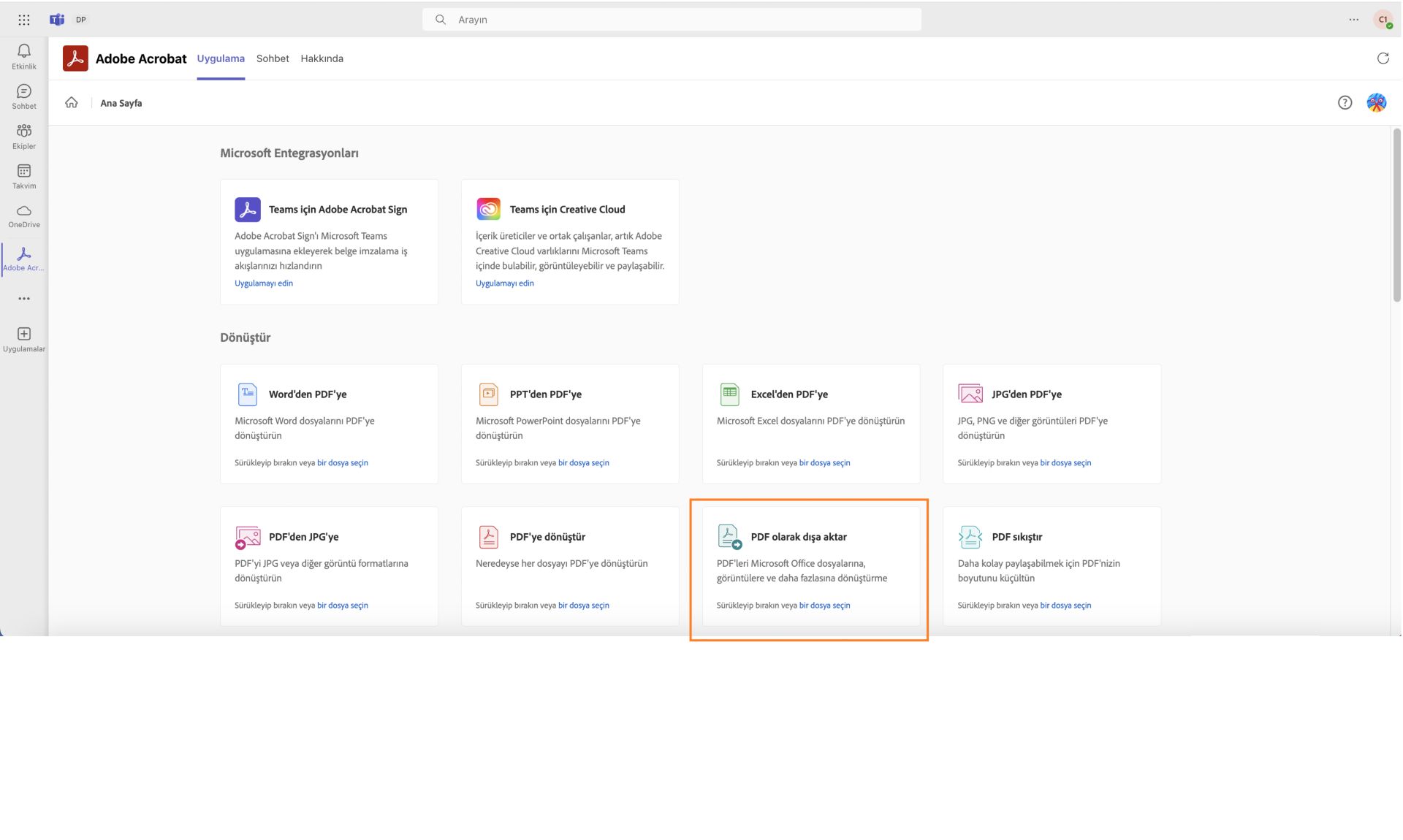The image size is (1403, 840).
Task: Switch to the Sohbet tab
Action: pyautogui.click(x=273, y=58)
